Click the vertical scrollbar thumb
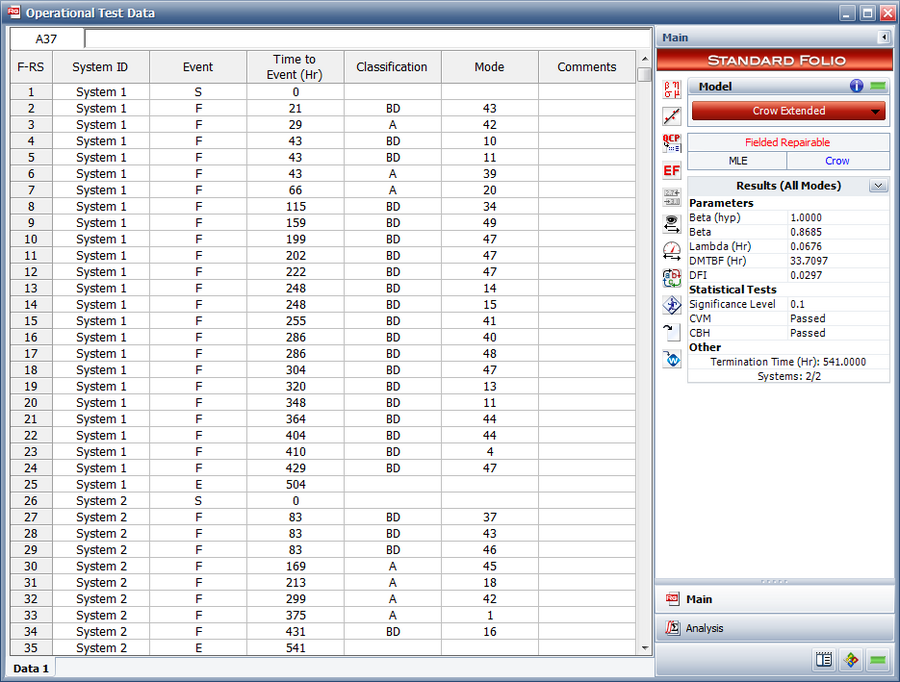900x682 pixels. click(x=645, y=74)
